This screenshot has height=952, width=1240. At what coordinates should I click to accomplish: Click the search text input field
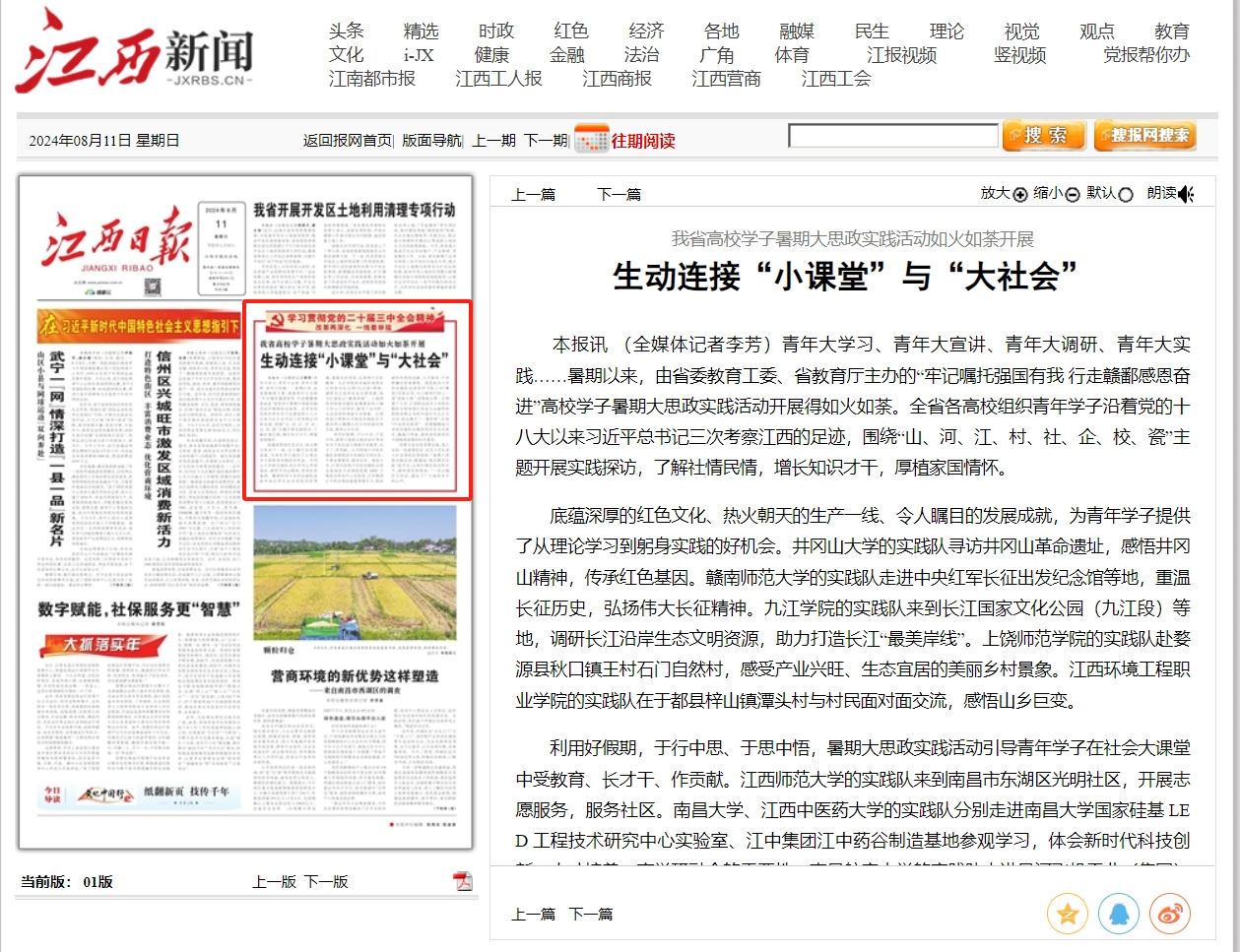pos(892,136)
